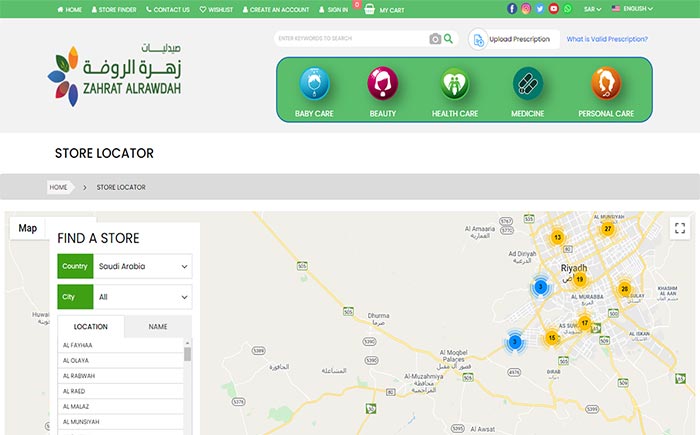Open Wishlist menu item
The width and height of the screenshot is (700, 435).
point(216,9)
